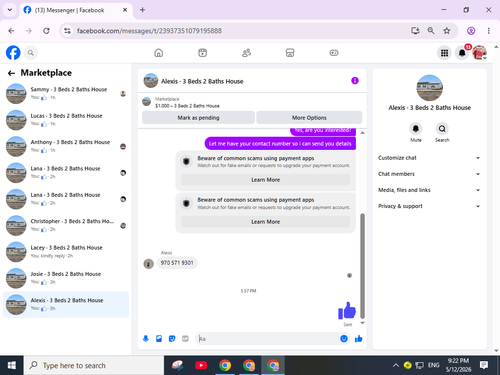
Task: Open the Sammy - 3 Beds 2 Baths House chat
Action: pos(66,93)
